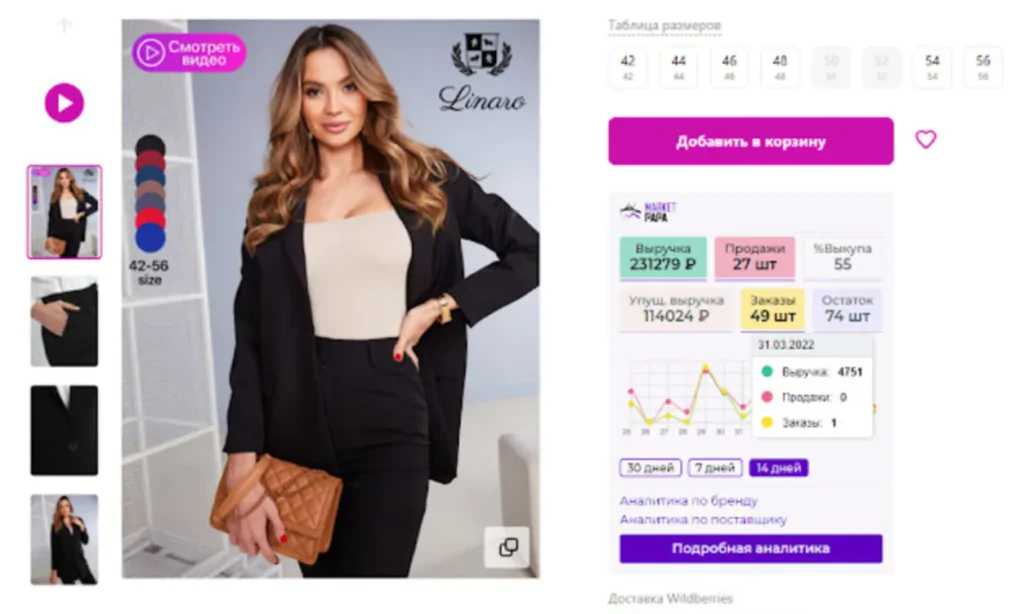Click the up arrow above thumbnails
1024x614 pixels.
point(64,25)
